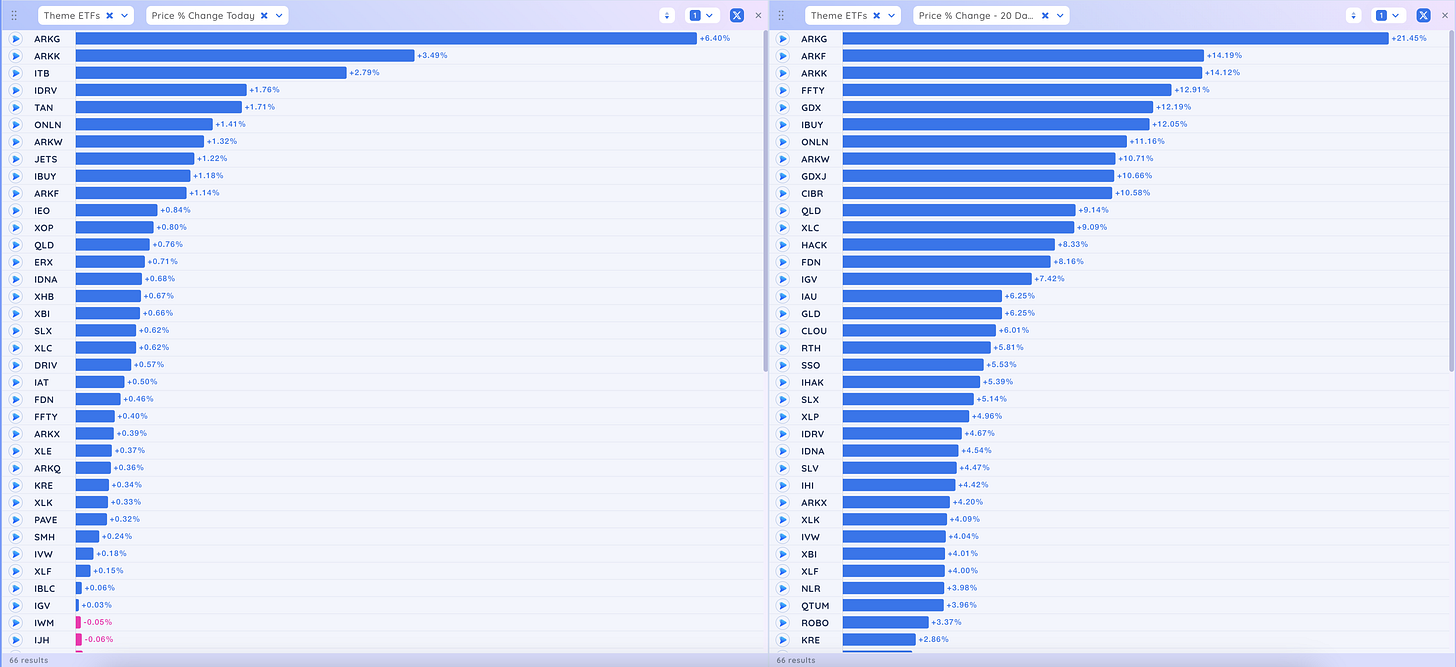Toggle sort order arrows in Today panel
This screenshot has height=667, width=1456.
[x=667, y=15]
